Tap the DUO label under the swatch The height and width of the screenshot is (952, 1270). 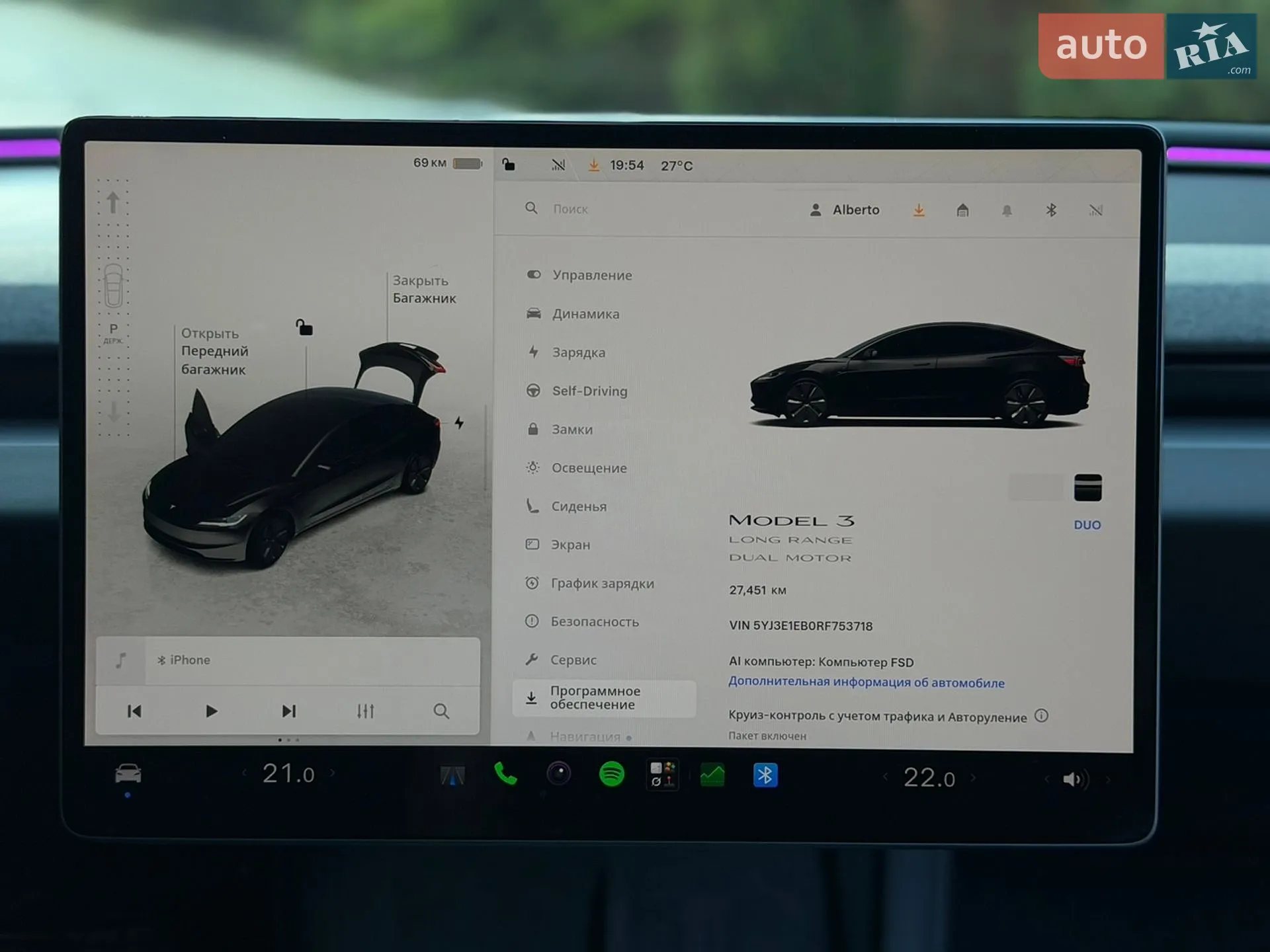coord(1087,525)
